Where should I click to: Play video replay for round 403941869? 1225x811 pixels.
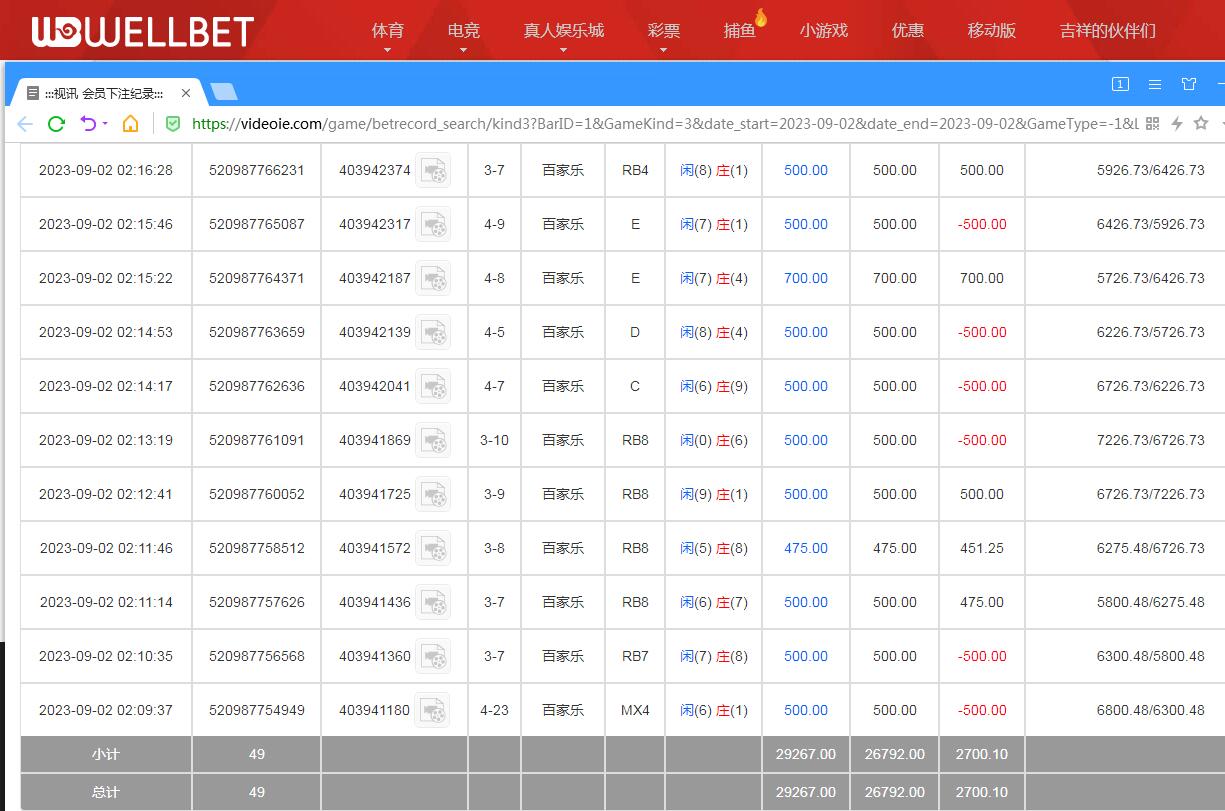(433, 440)
